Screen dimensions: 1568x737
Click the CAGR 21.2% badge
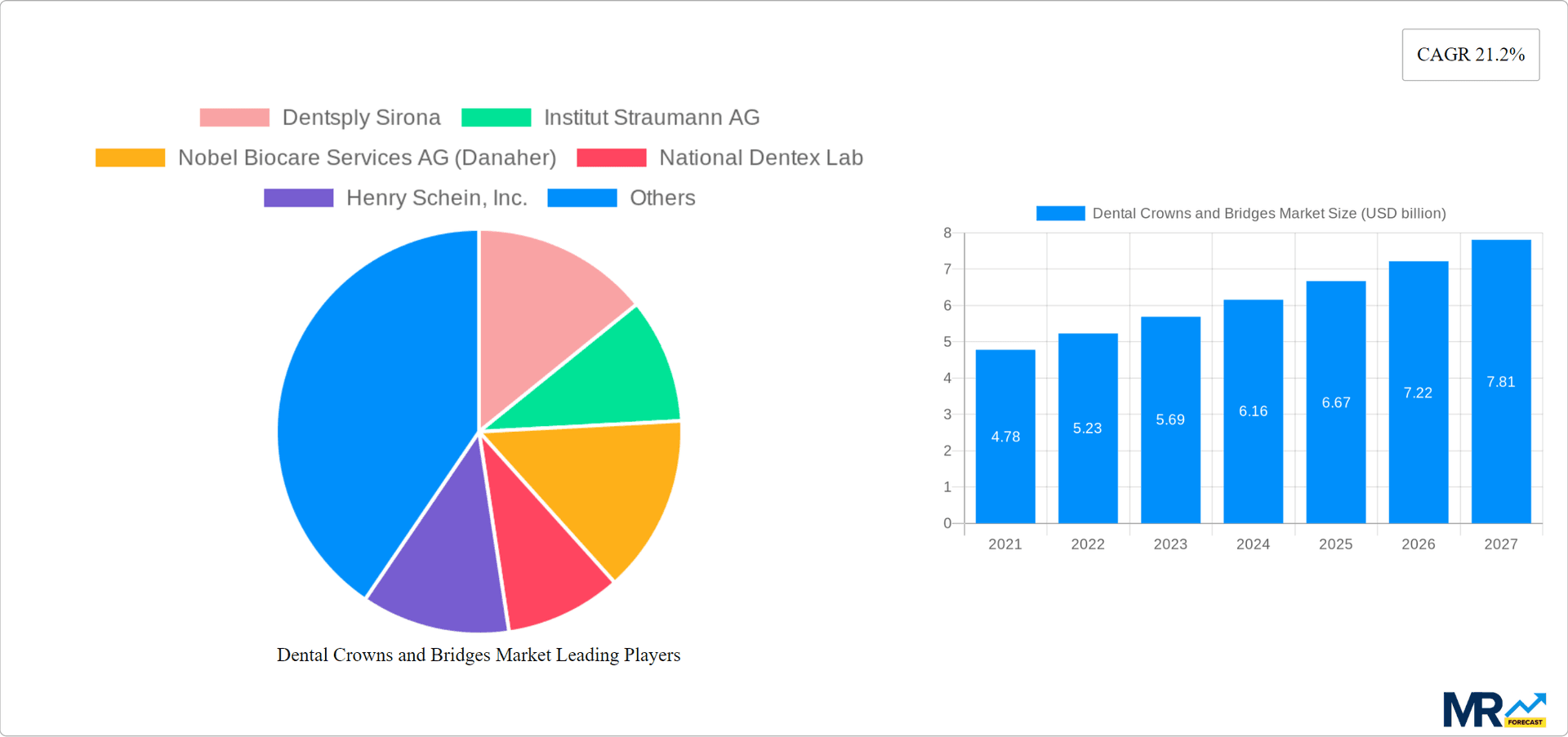1470,54
